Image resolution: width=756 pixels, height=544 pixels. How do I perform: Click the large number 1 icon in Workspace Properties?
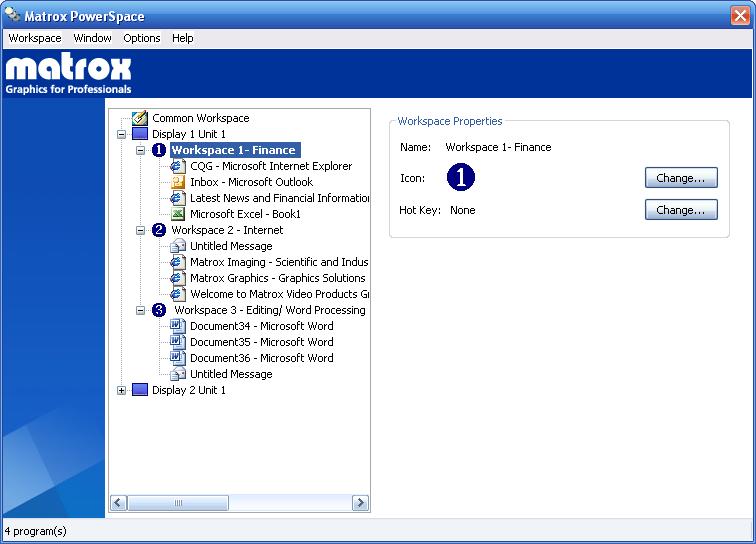click(461, 177)
